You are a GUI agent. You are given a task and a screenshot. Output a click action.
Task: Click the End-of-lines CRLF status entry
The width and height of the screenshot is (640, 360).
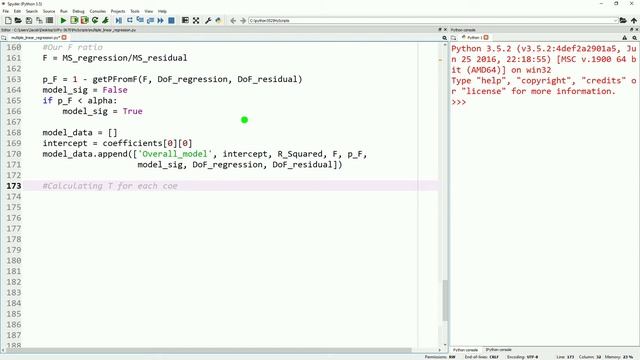(482, 357)
